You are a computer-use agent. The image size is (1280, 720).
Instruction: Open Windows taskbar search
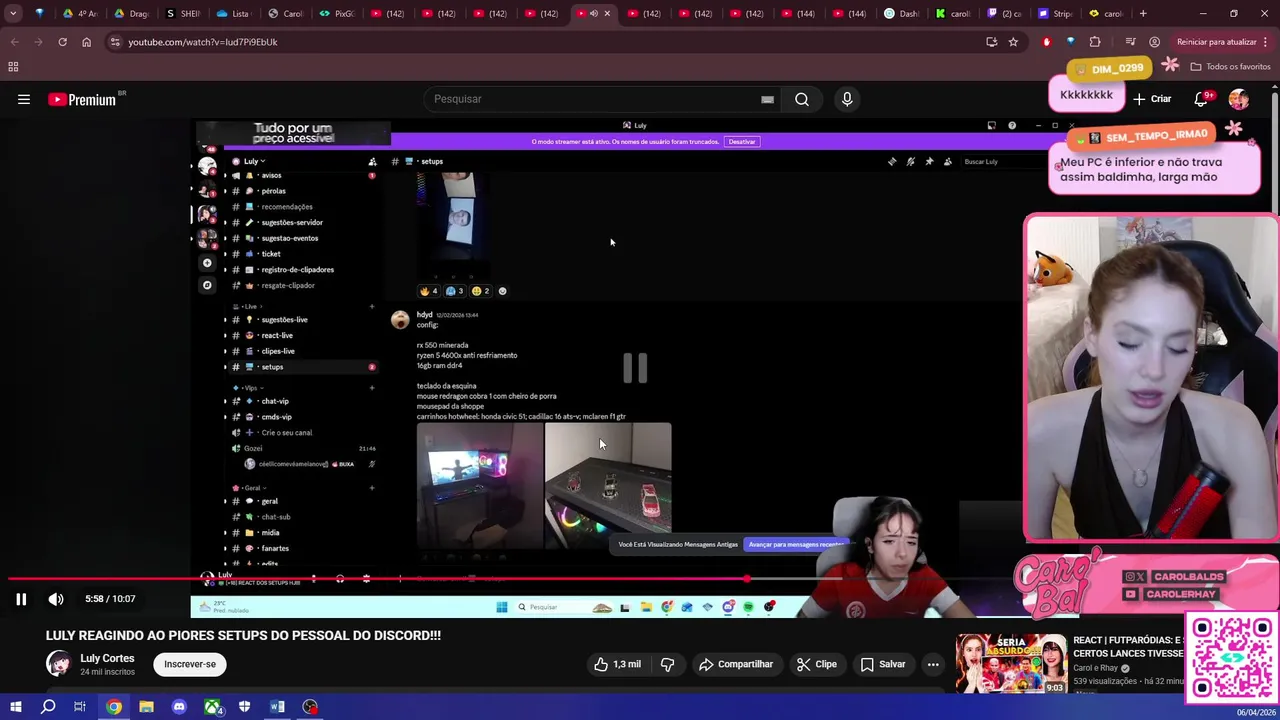48,707
